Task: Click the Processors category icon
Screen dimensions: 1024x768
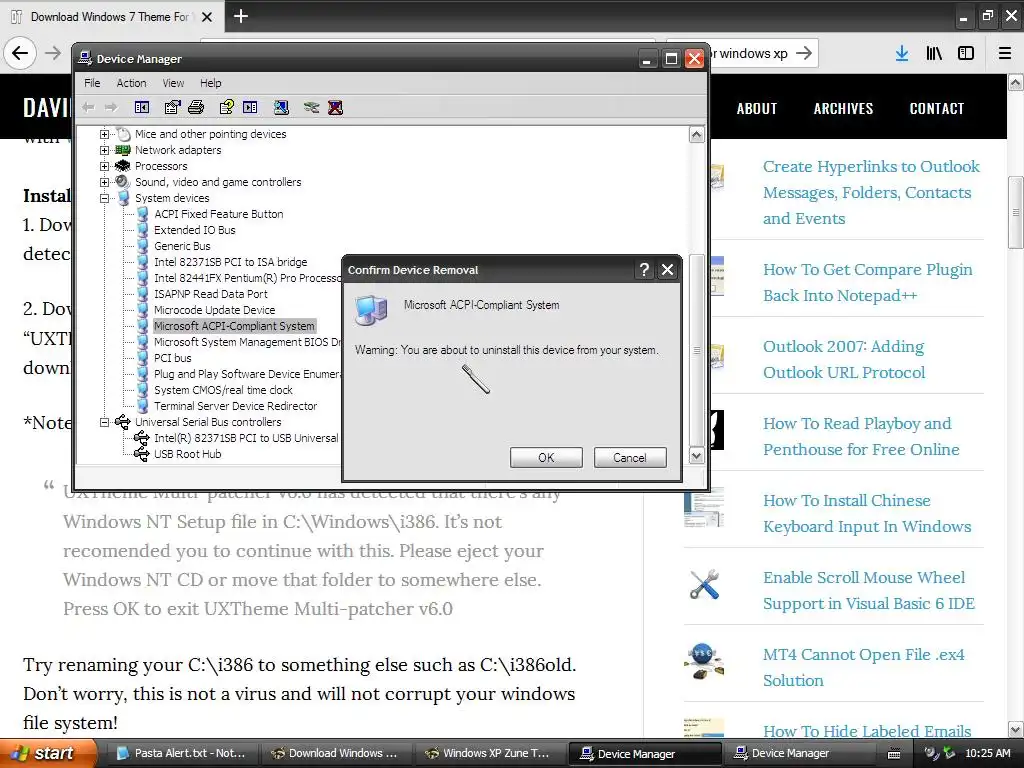Action: point(123,166)
